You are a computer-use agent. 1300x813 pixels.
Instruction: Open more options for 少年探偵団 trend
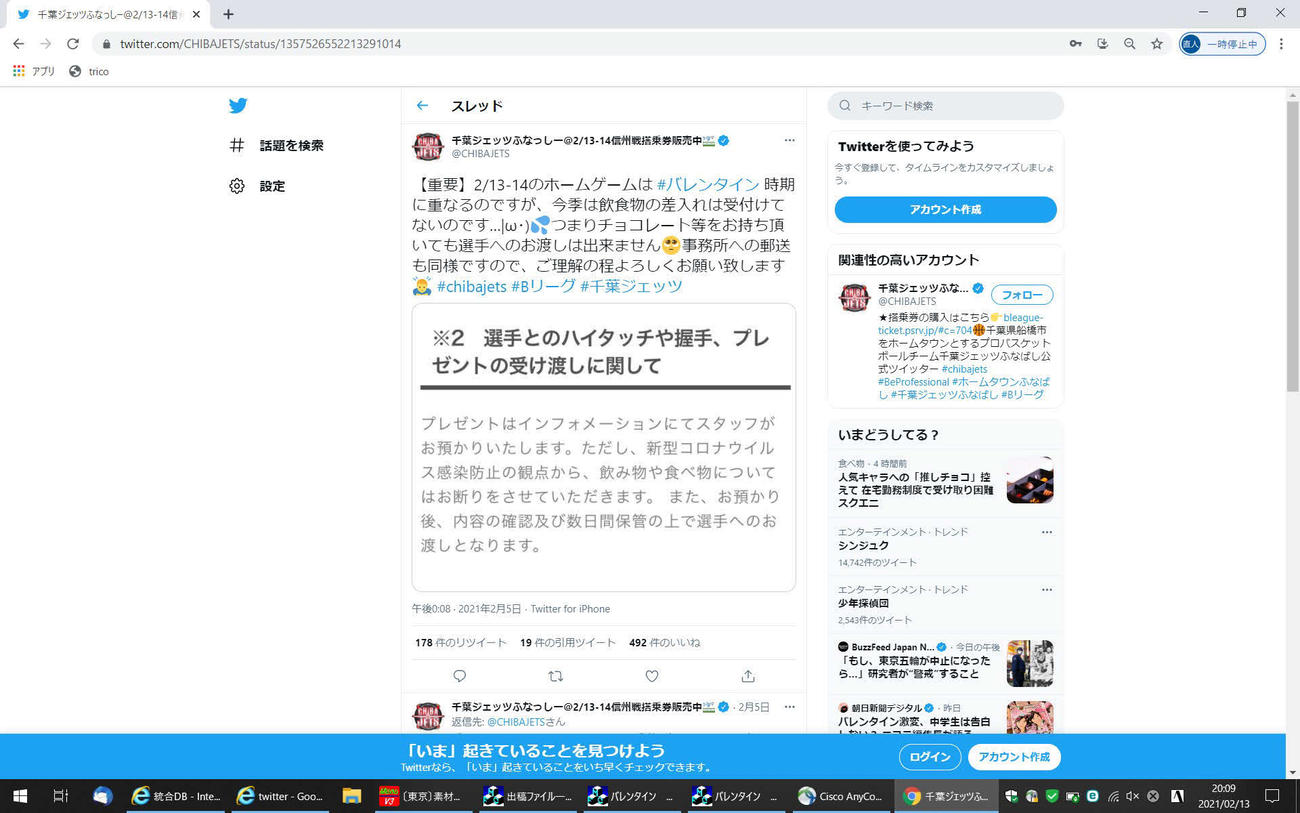click(x=1047, y=590)
